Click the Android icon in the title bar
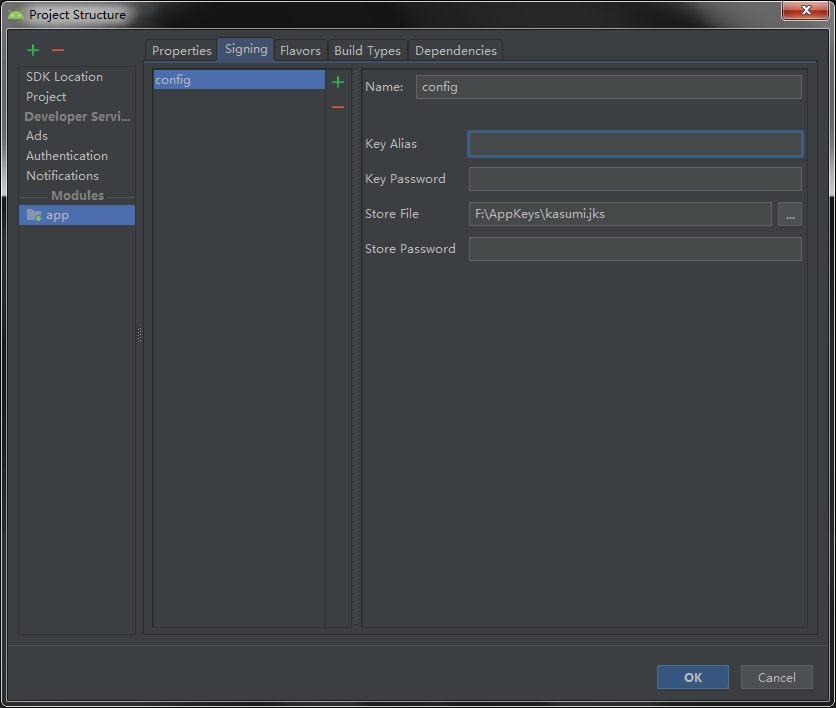The width and height of the screenshot is (836, 708). pos(12,14)
